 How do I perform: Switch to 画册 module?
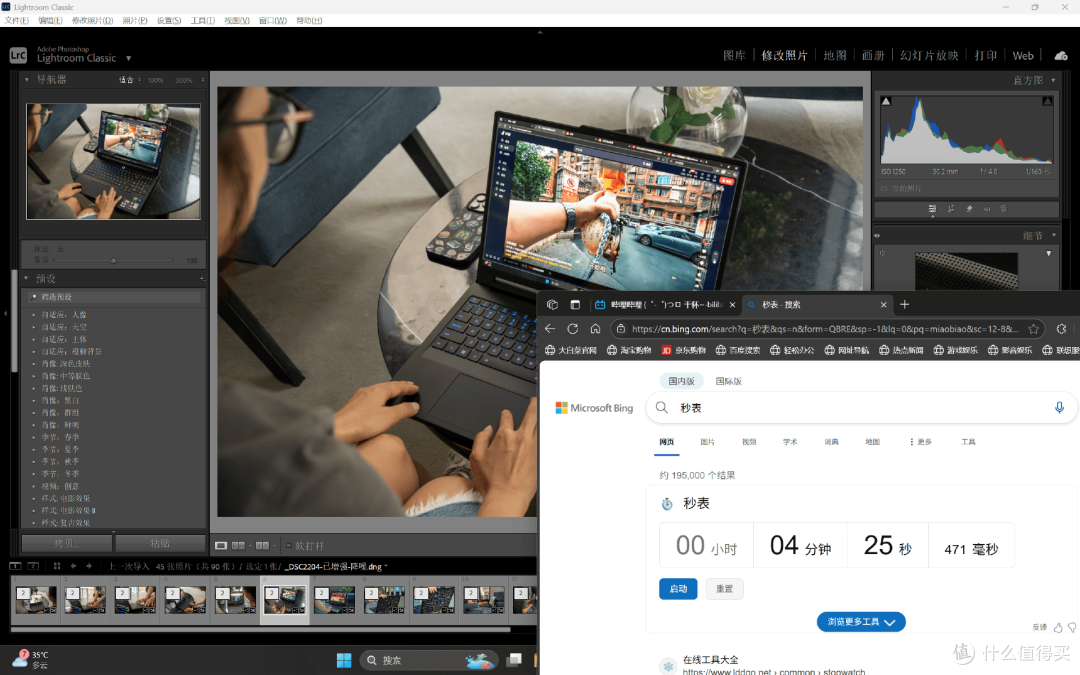pyautogui.click(x=873, y=56)
